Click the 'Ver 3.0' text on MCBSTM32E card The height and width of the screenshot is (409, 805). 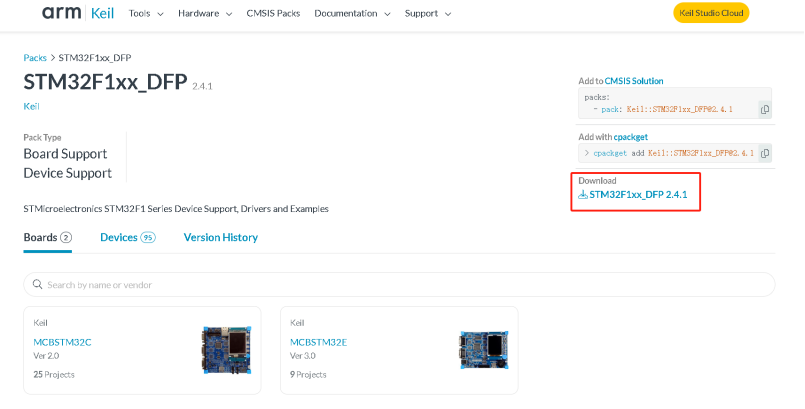303,356
